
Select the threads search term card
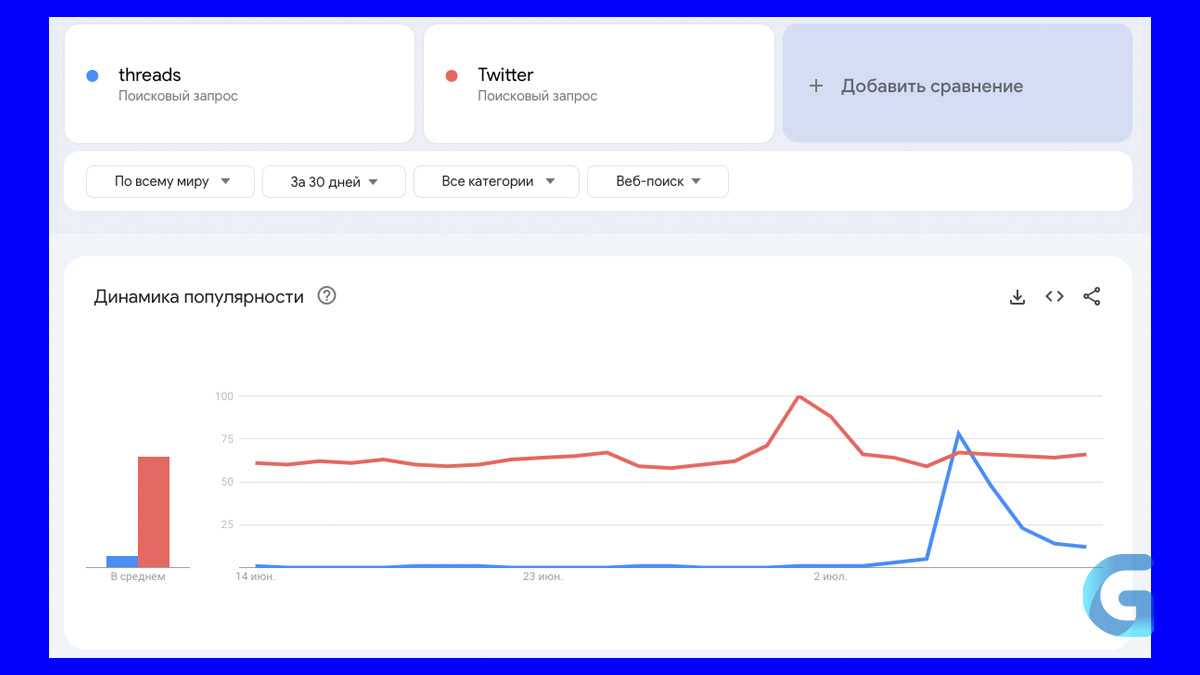click(x=240, y=85)
